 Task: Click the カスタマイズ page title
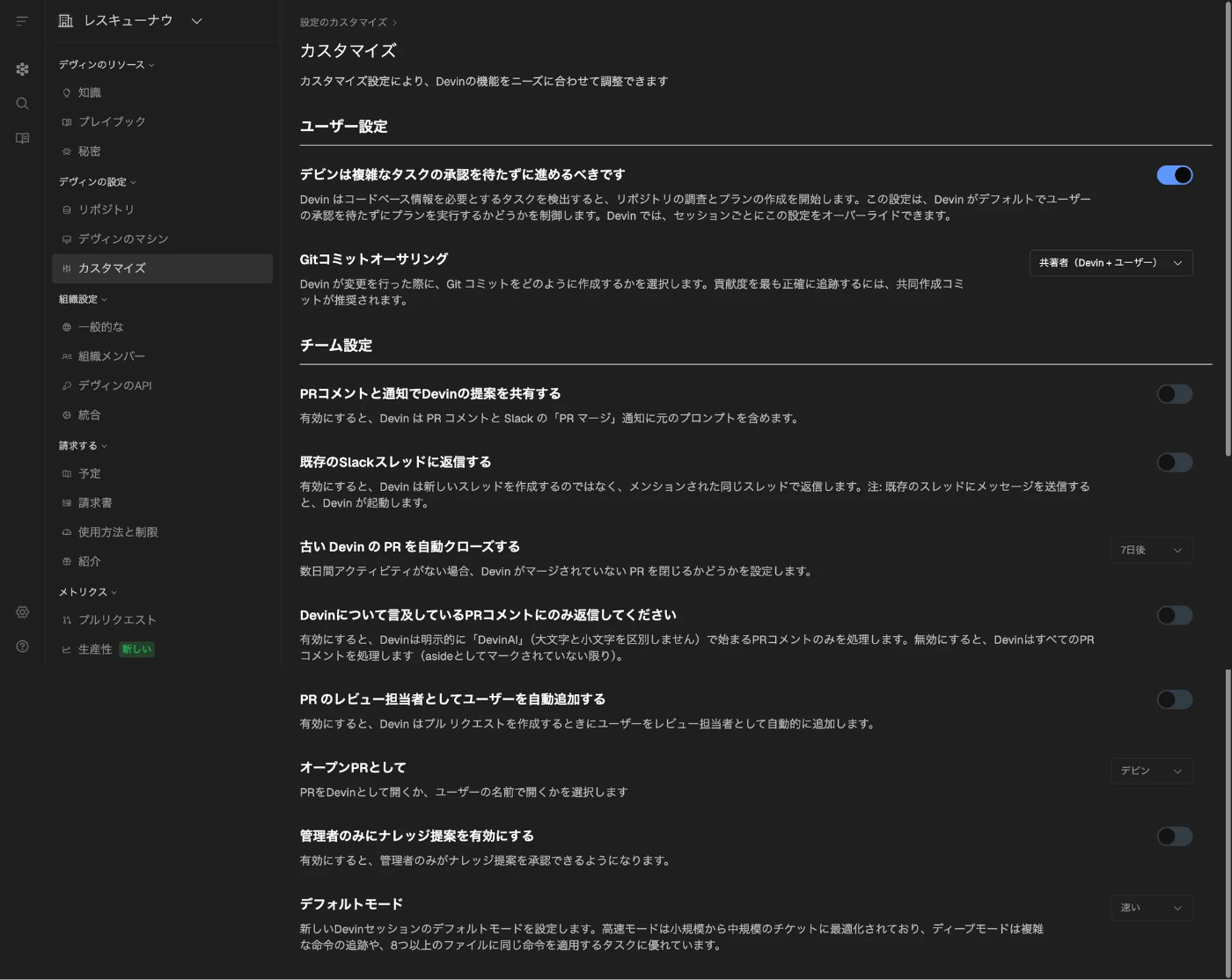(x=348, y=51)
